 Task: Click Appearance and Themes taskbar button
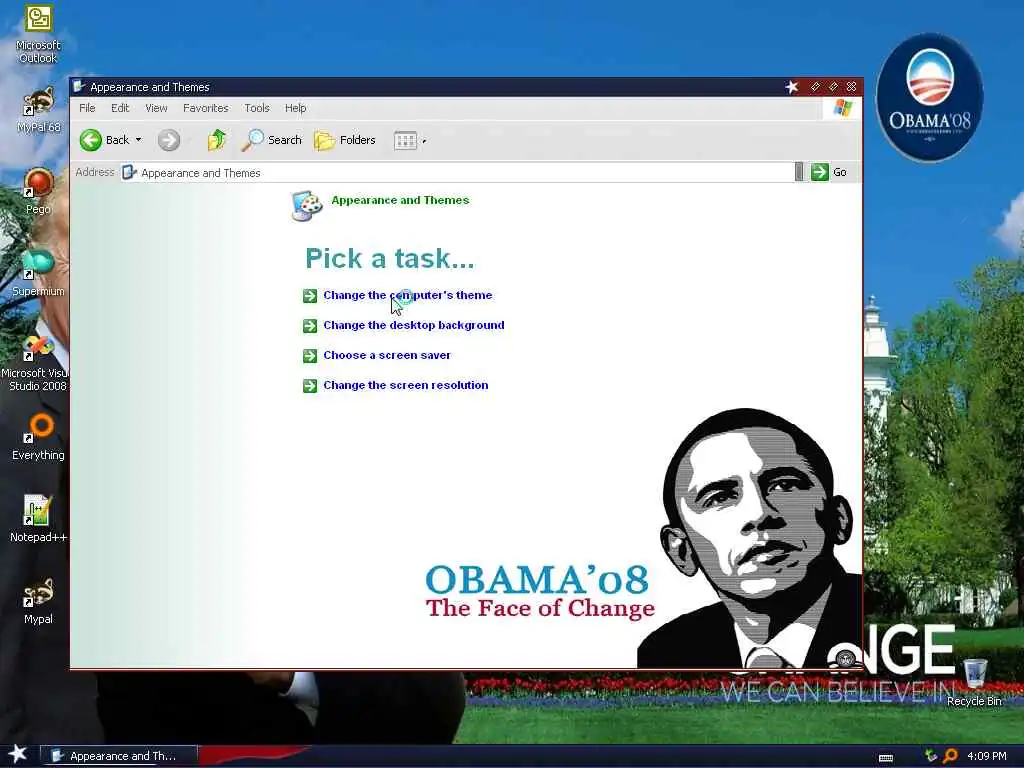(118, 756)
